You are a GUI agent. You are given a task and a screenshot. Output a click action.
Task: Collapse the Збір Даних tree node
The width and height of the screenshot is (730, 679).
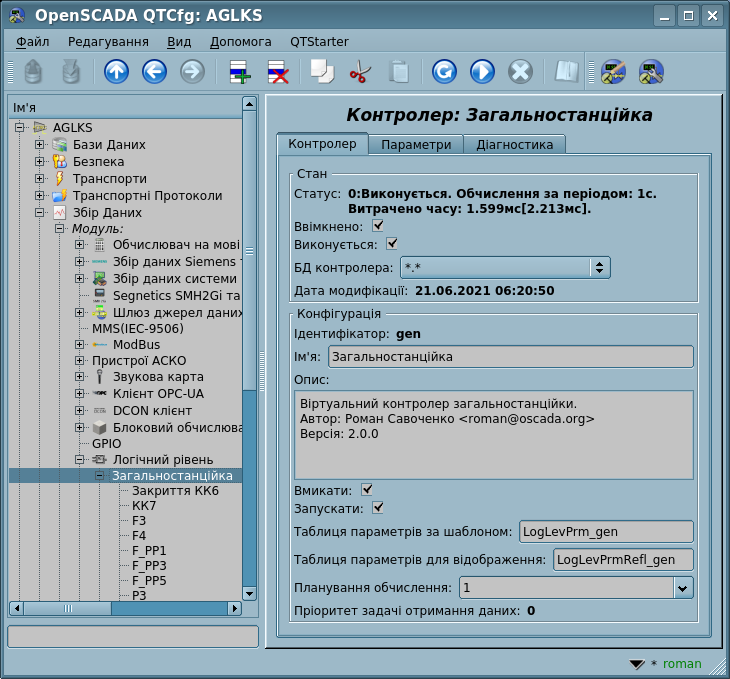[x=39, y=212]
